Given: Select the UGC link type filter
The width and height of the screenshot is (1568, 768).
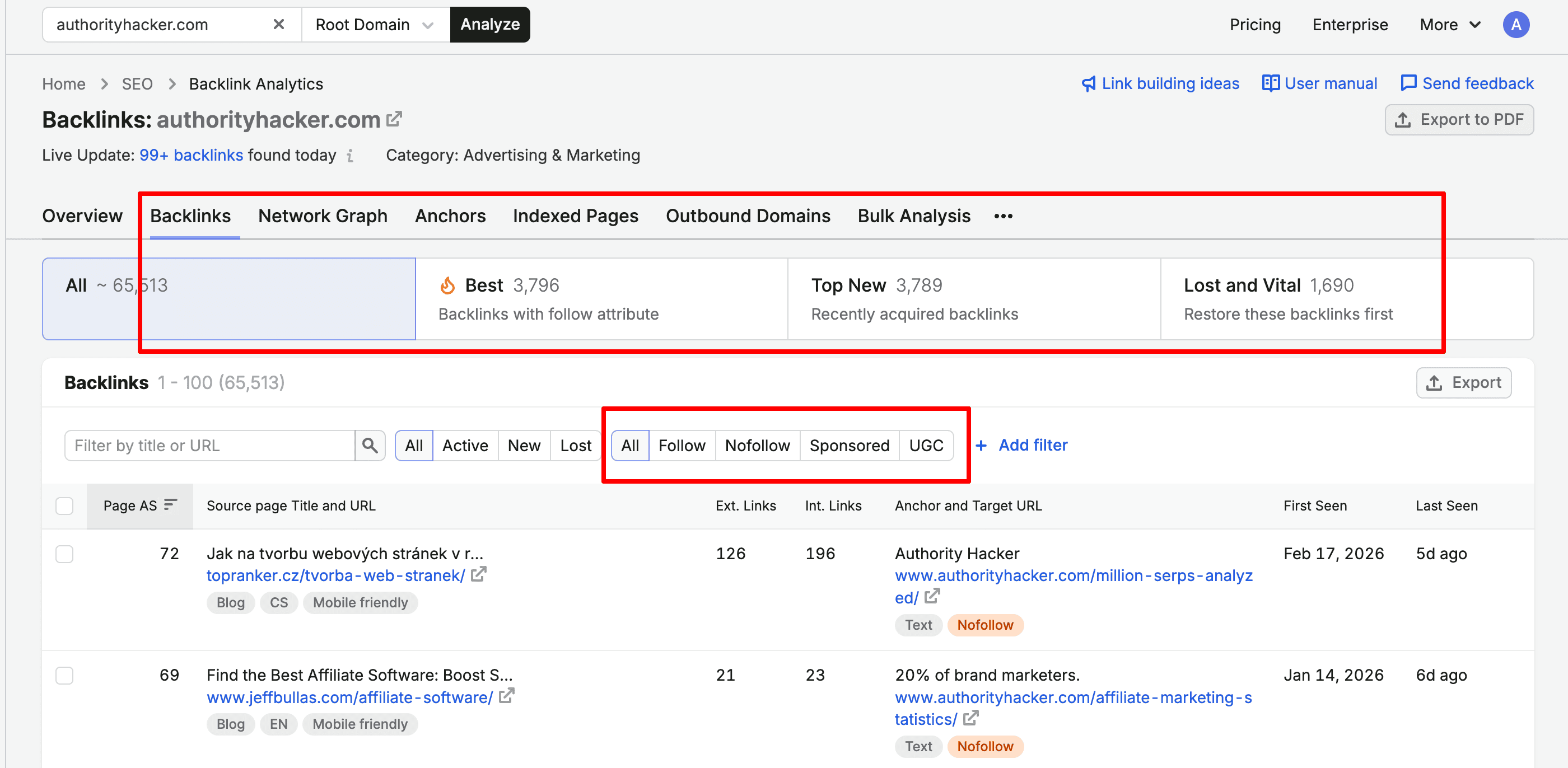Looking at the screenshot, I should 926,446.
